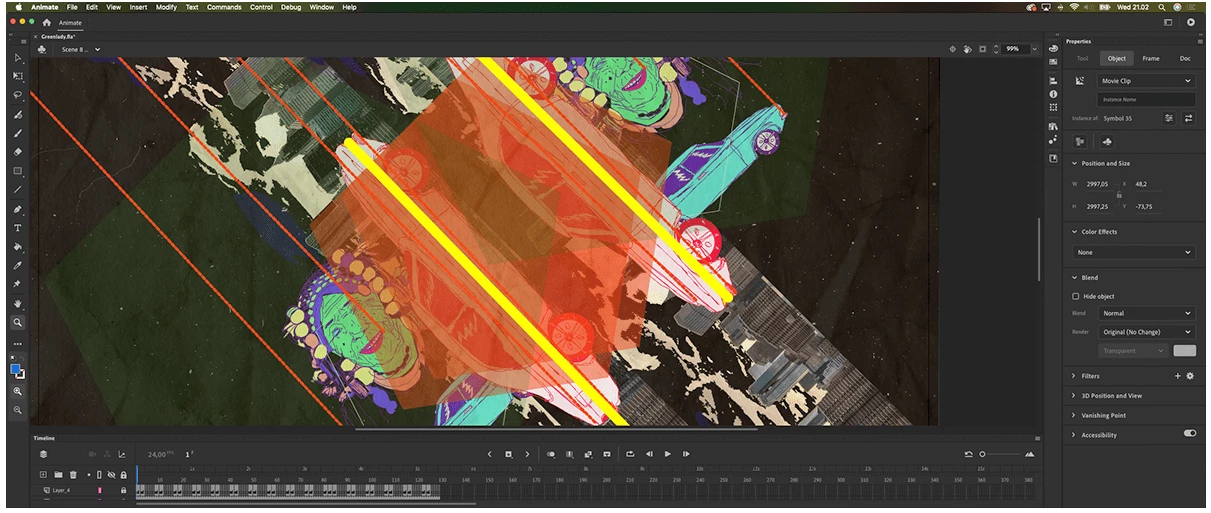Insert keyframe from the Timeline controls
Screen dimensions: 1211x513
508,454
